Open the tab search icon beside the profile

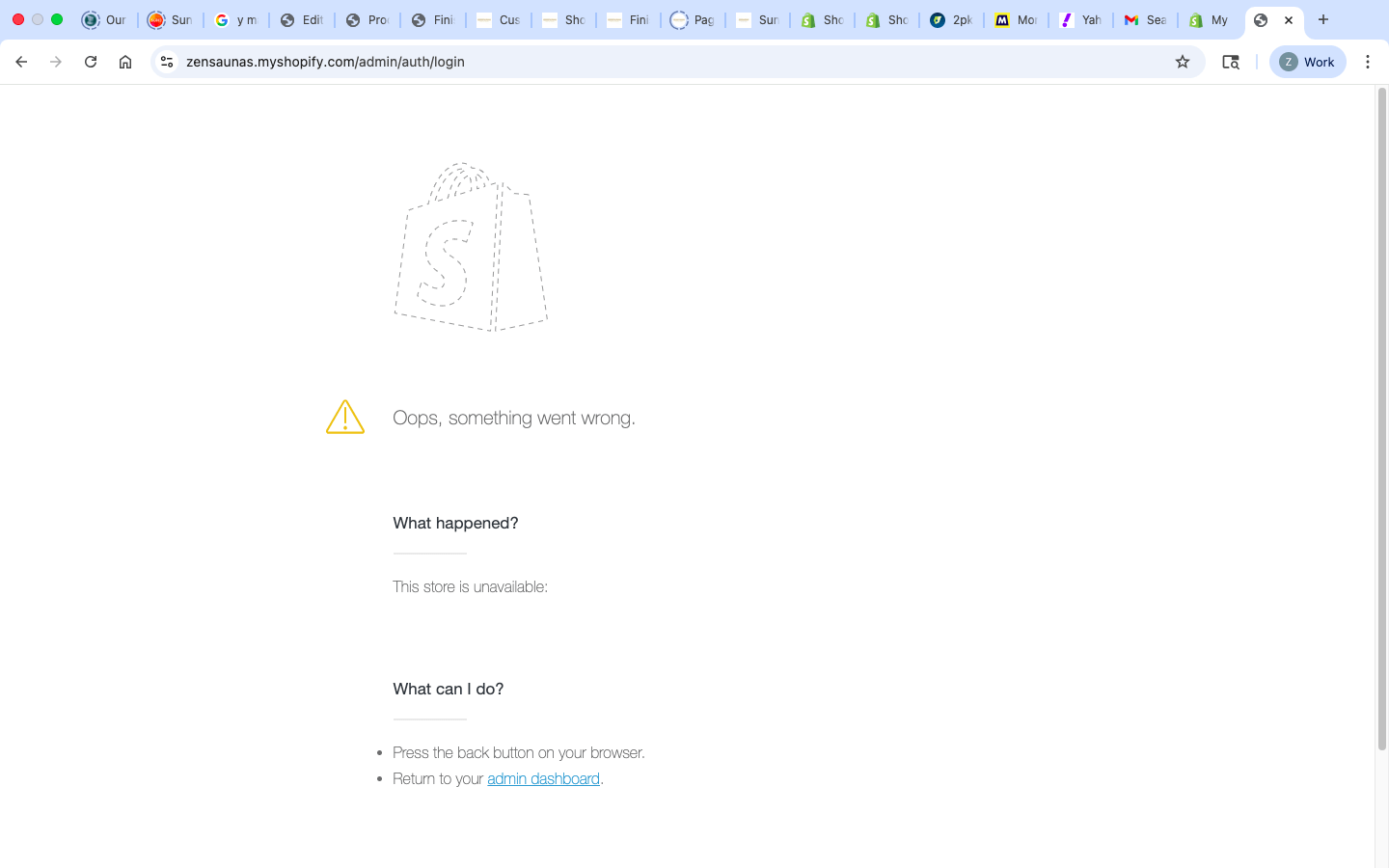[x=1231, y=62]
